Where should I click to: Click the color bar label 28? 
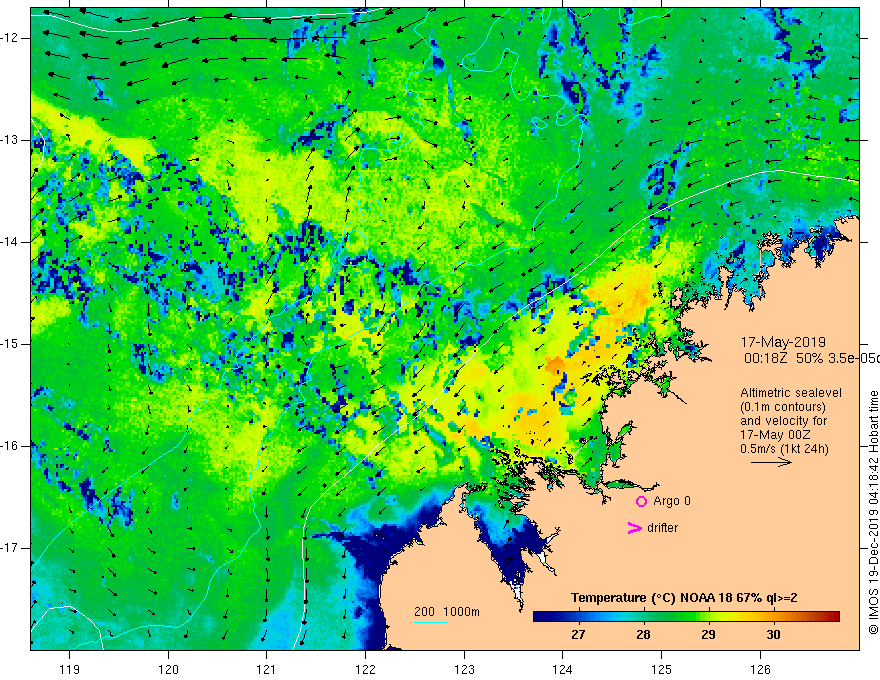pyautogui.click(x=643, y=635)
